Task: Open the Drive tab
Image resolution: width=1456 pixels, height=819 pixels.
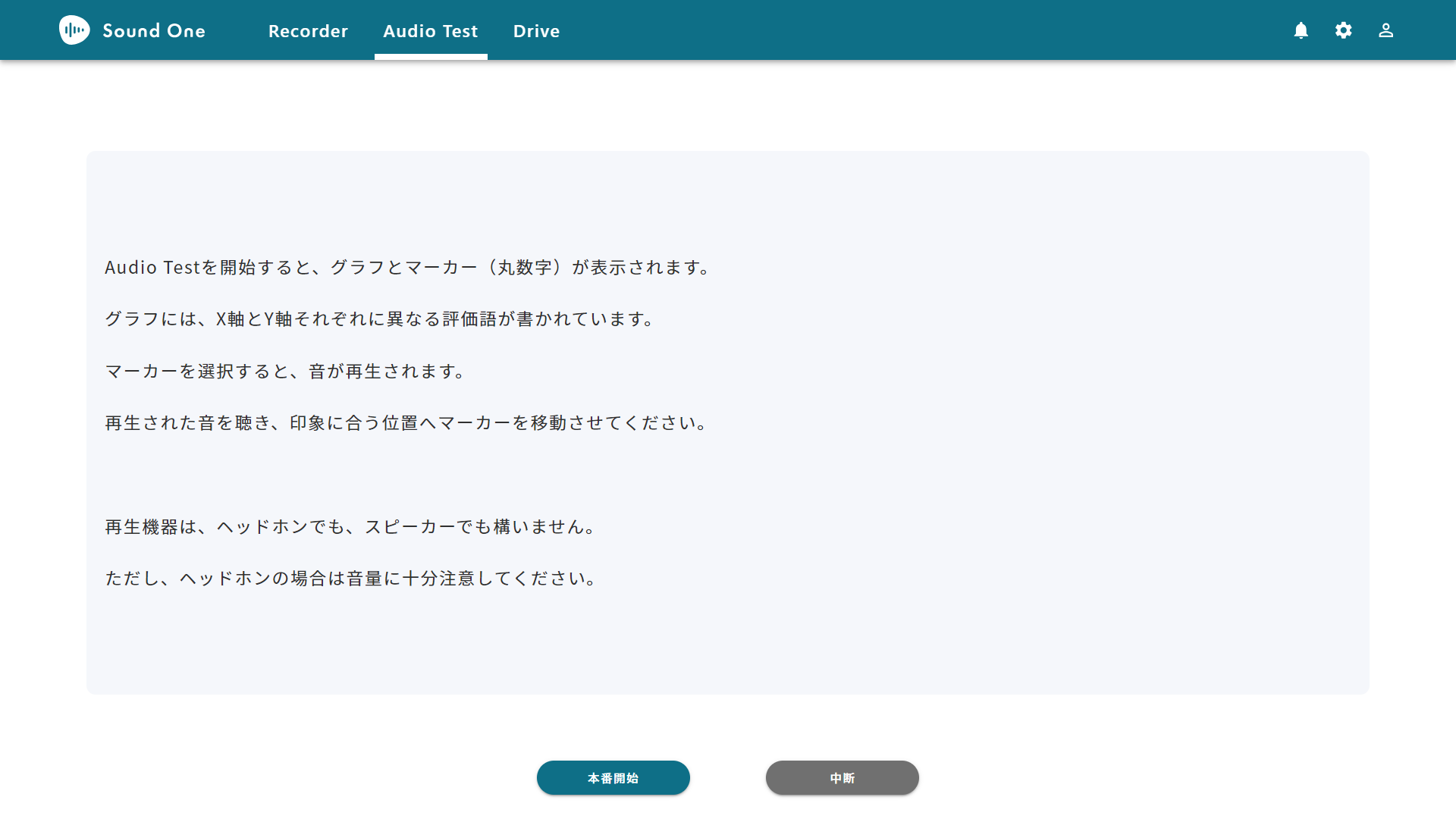Action: point(536,31)
